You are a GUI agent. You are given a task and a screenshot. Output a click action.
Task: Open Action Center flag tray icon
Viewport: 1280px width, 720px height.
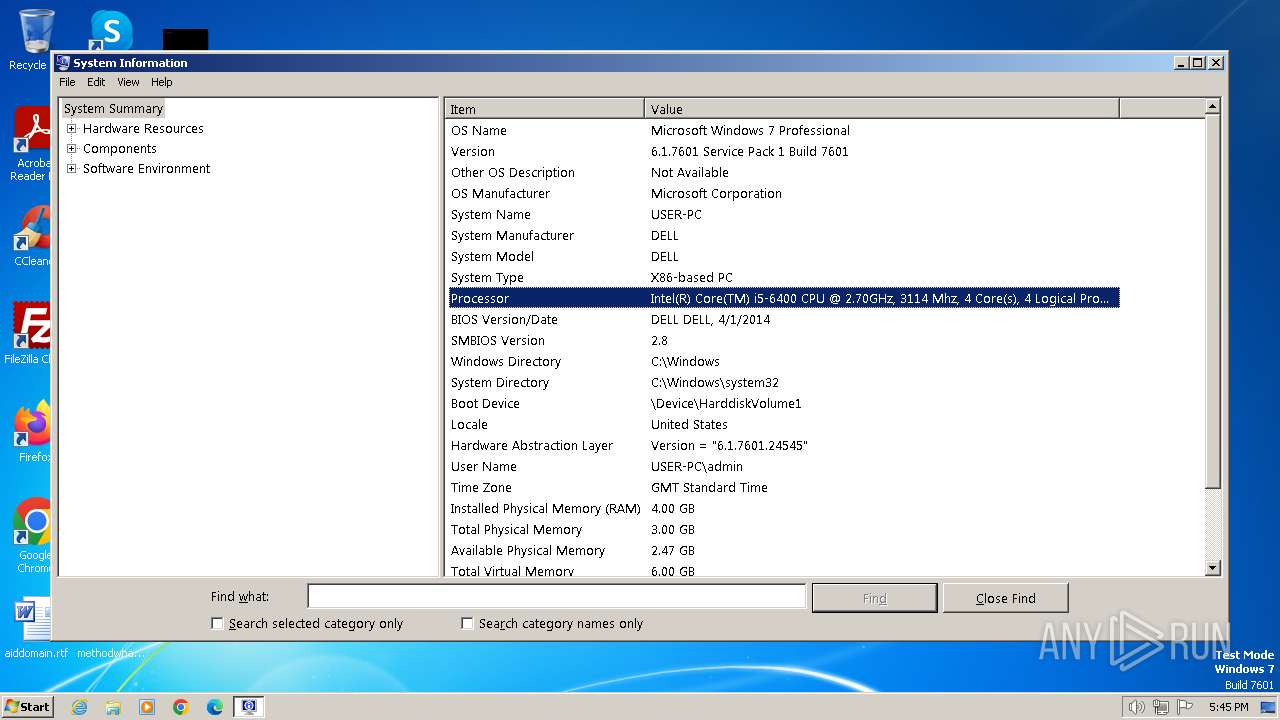1184,707
